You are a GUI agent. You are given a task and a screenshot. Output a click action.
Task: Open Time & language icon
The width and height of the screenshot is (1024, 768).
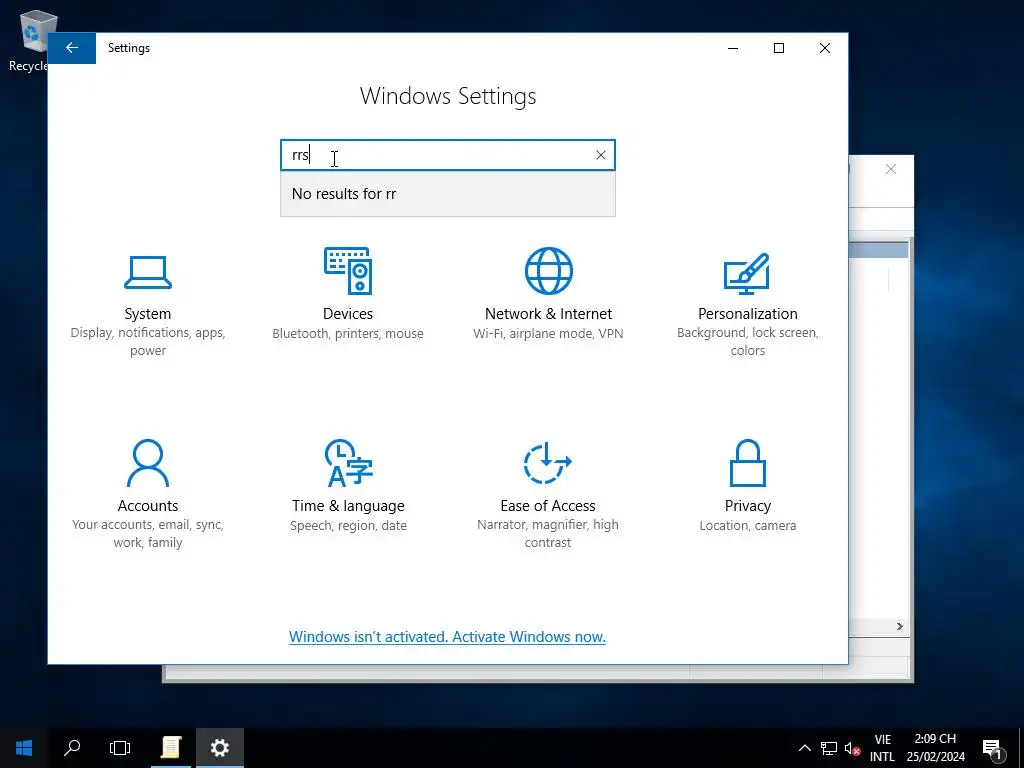coord(348,463)
